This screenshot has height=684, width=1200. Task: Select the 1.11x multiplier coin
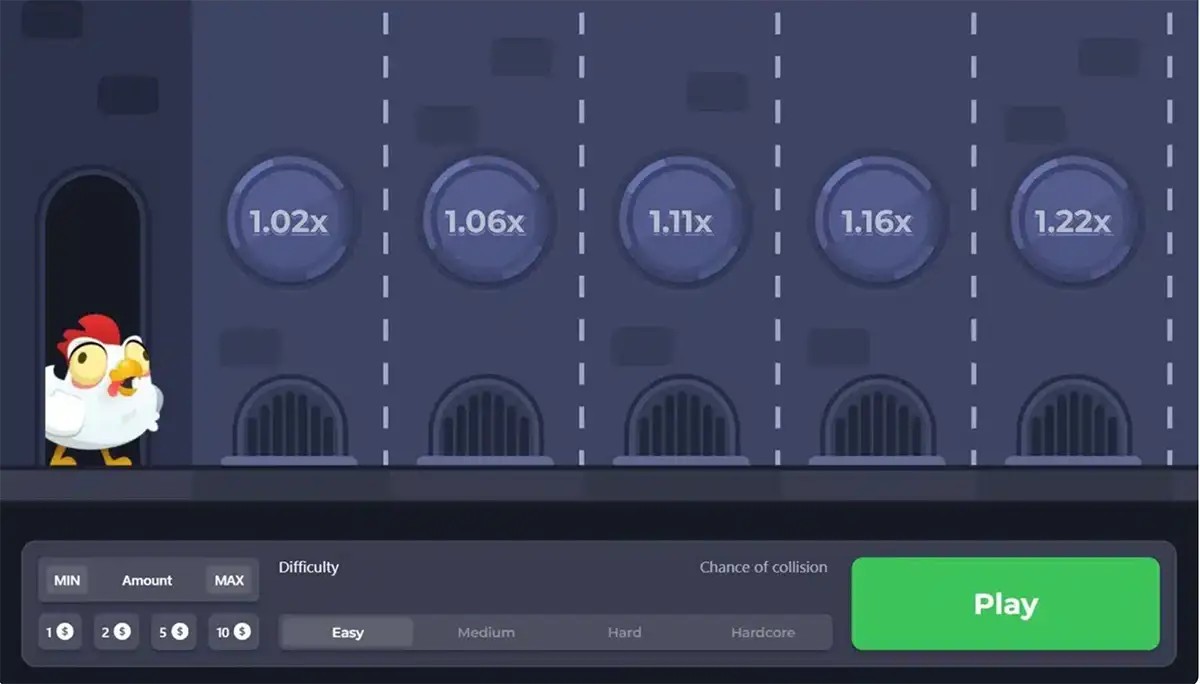pyautogui.click(x=681, y=220)
